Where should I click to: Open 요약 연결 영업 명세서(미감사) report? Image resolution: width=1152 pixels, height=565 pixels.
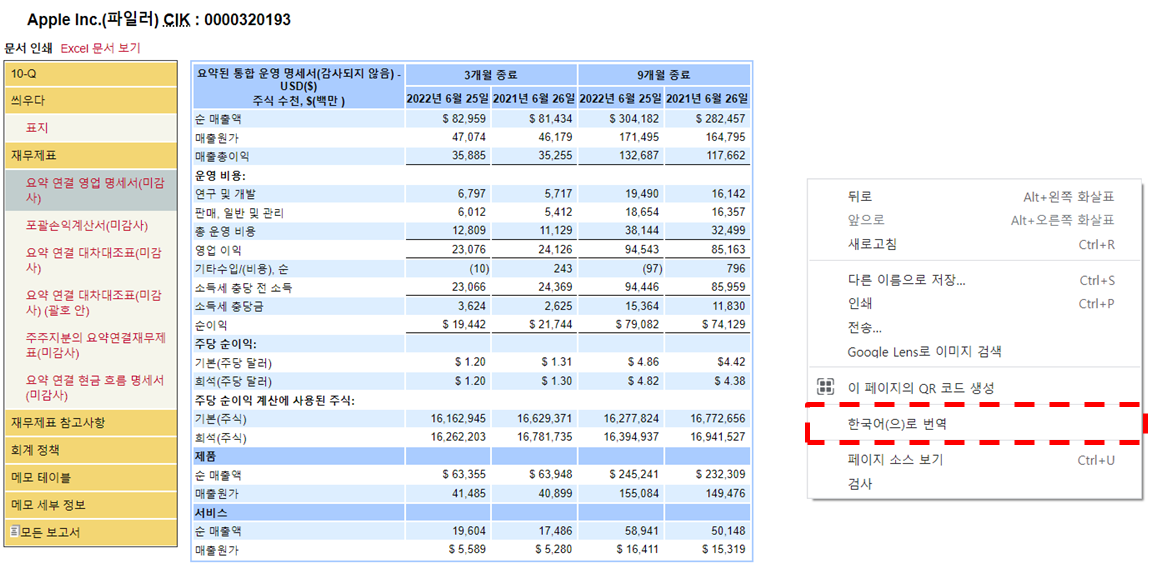(90, 190)
